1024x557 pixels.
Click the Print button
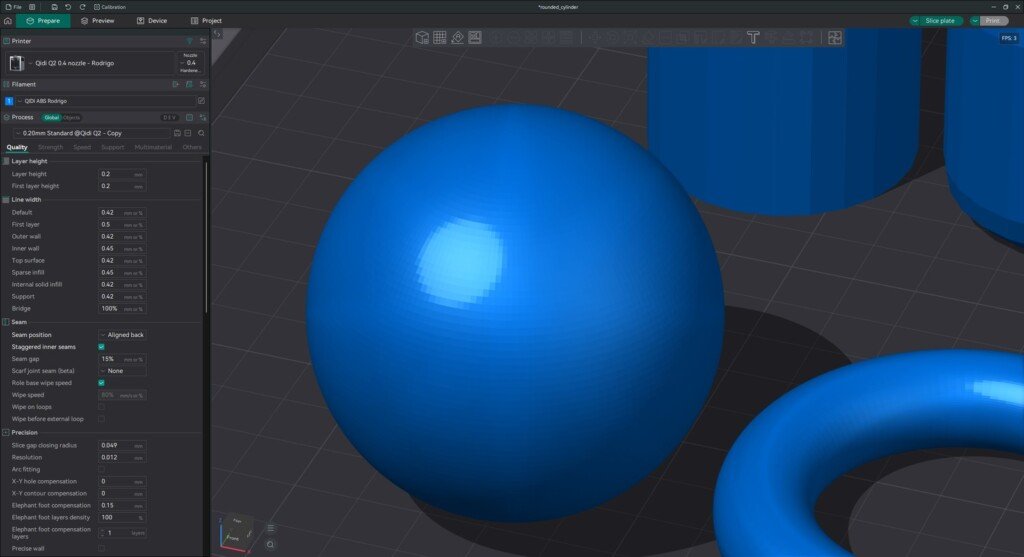tap(993, 21)
